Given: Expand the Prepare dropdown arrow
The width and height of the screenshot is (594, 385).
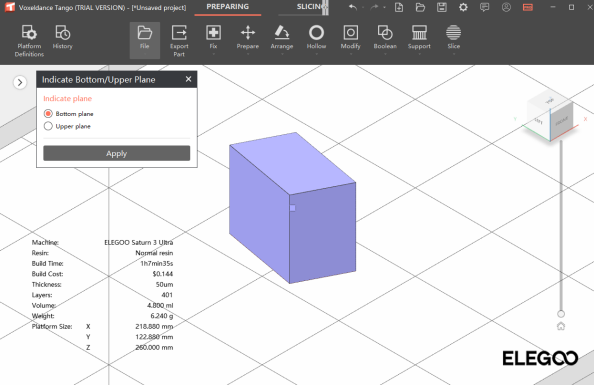Looking at the screenshot, I should click(248, 53).
